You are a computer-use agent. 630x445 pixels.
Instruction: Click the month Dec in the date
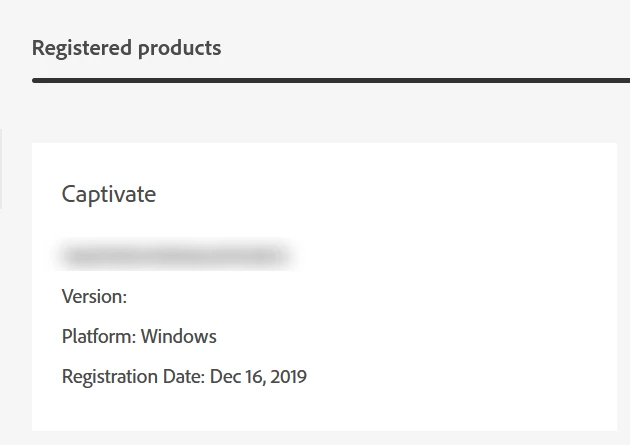(224, 377)
